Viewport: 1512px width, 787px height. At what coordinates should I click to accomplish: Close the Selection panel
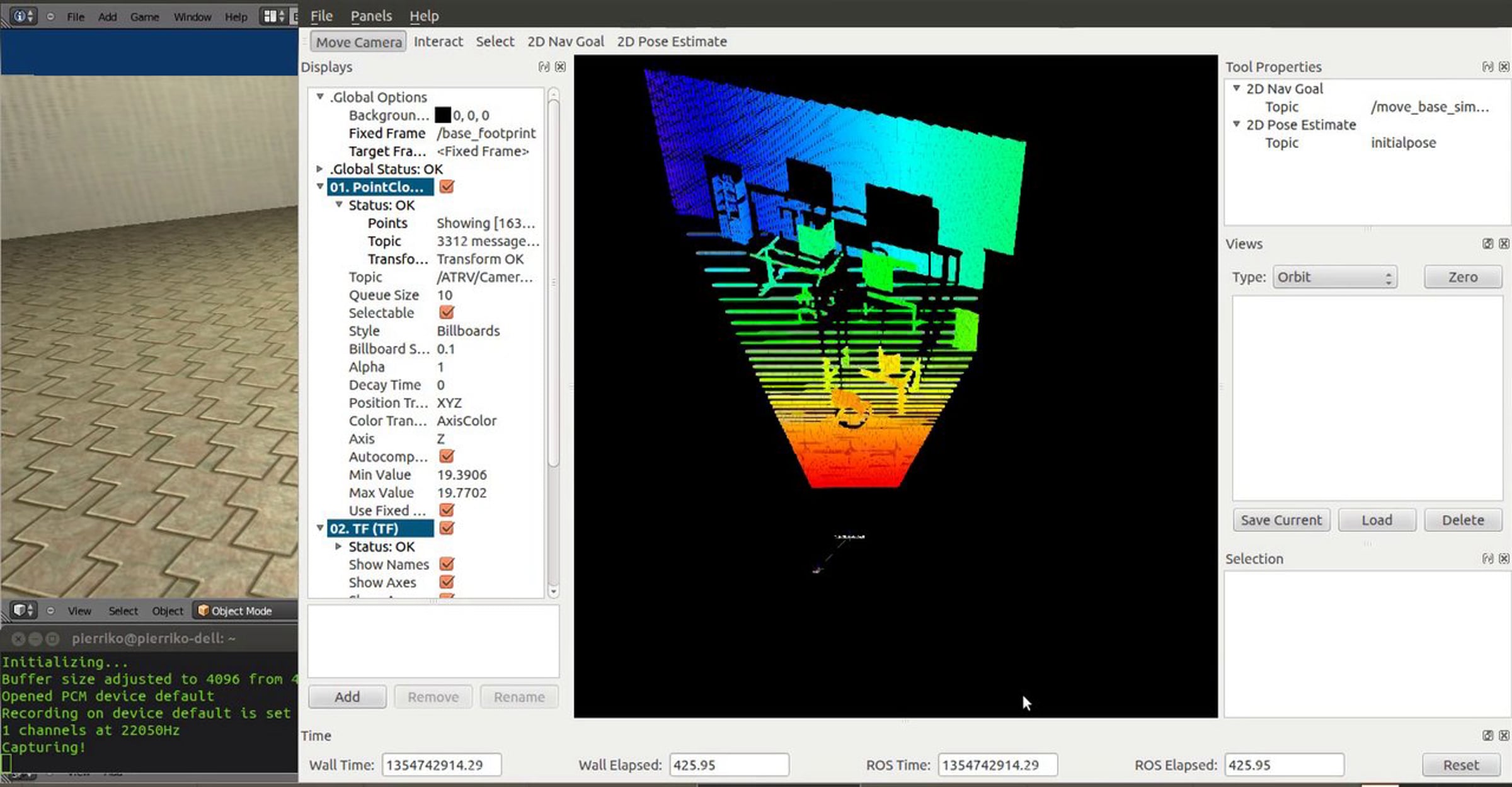[1504, 559]
